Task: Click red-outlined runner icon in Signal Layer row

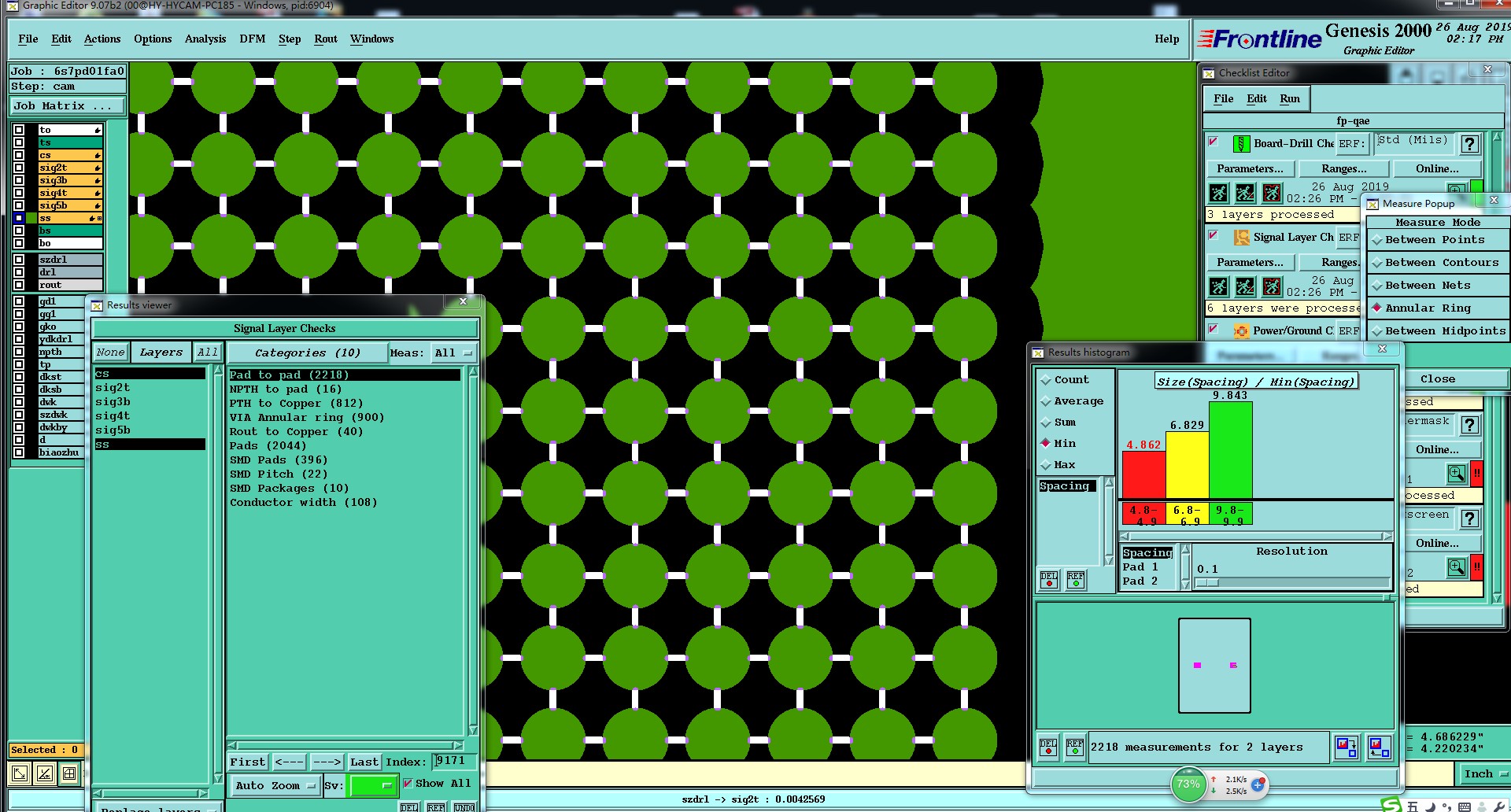Action: click(1272, 286)
